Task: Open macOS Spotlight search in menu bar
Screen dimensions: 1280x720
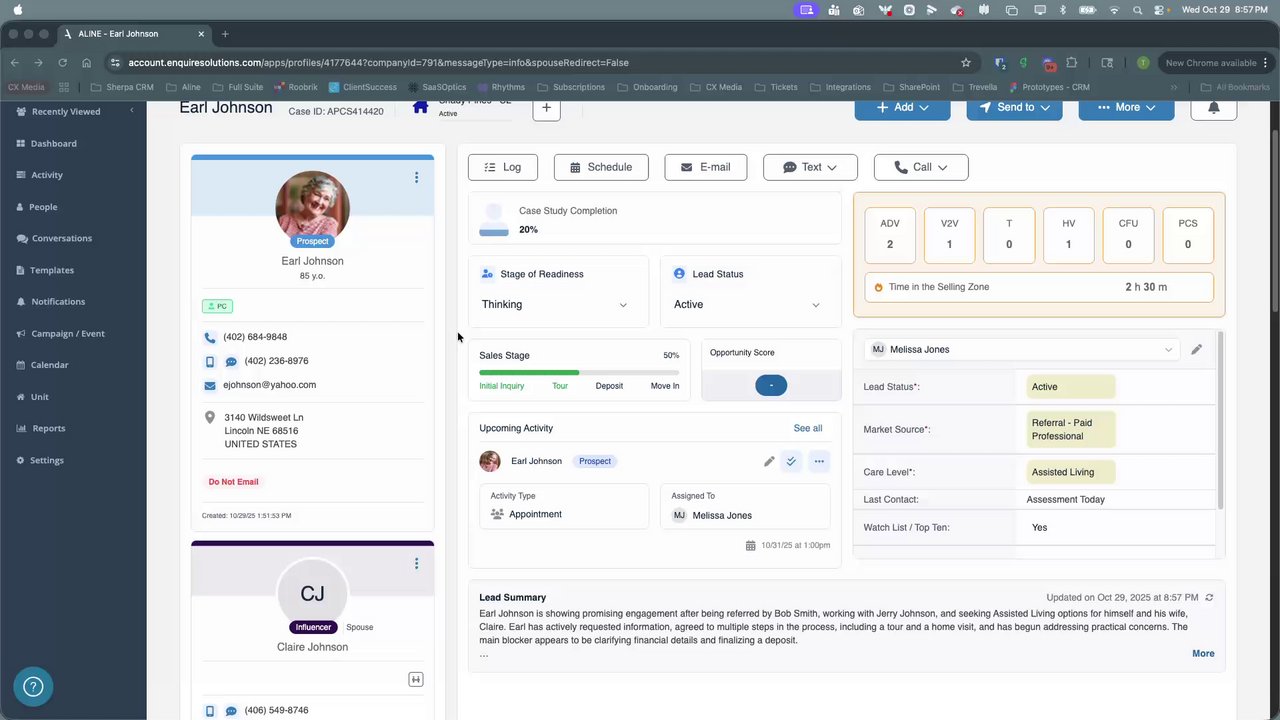Action: point(1138,10)
